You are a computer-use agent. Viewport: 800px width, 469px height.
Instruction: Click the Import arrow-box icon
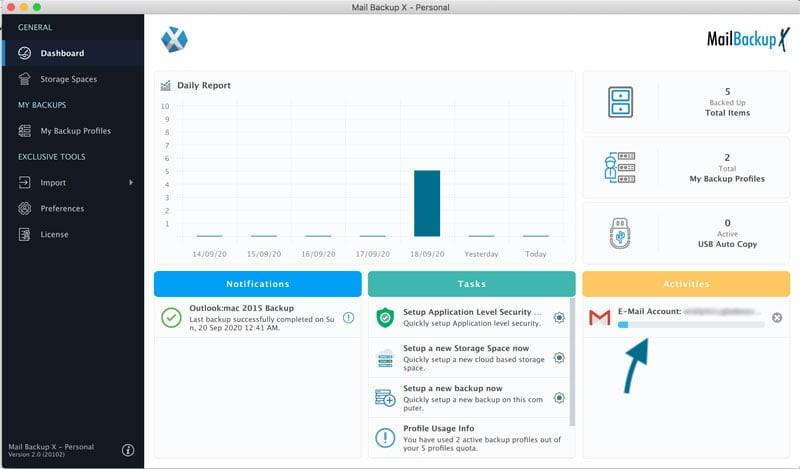coord(24,182)
